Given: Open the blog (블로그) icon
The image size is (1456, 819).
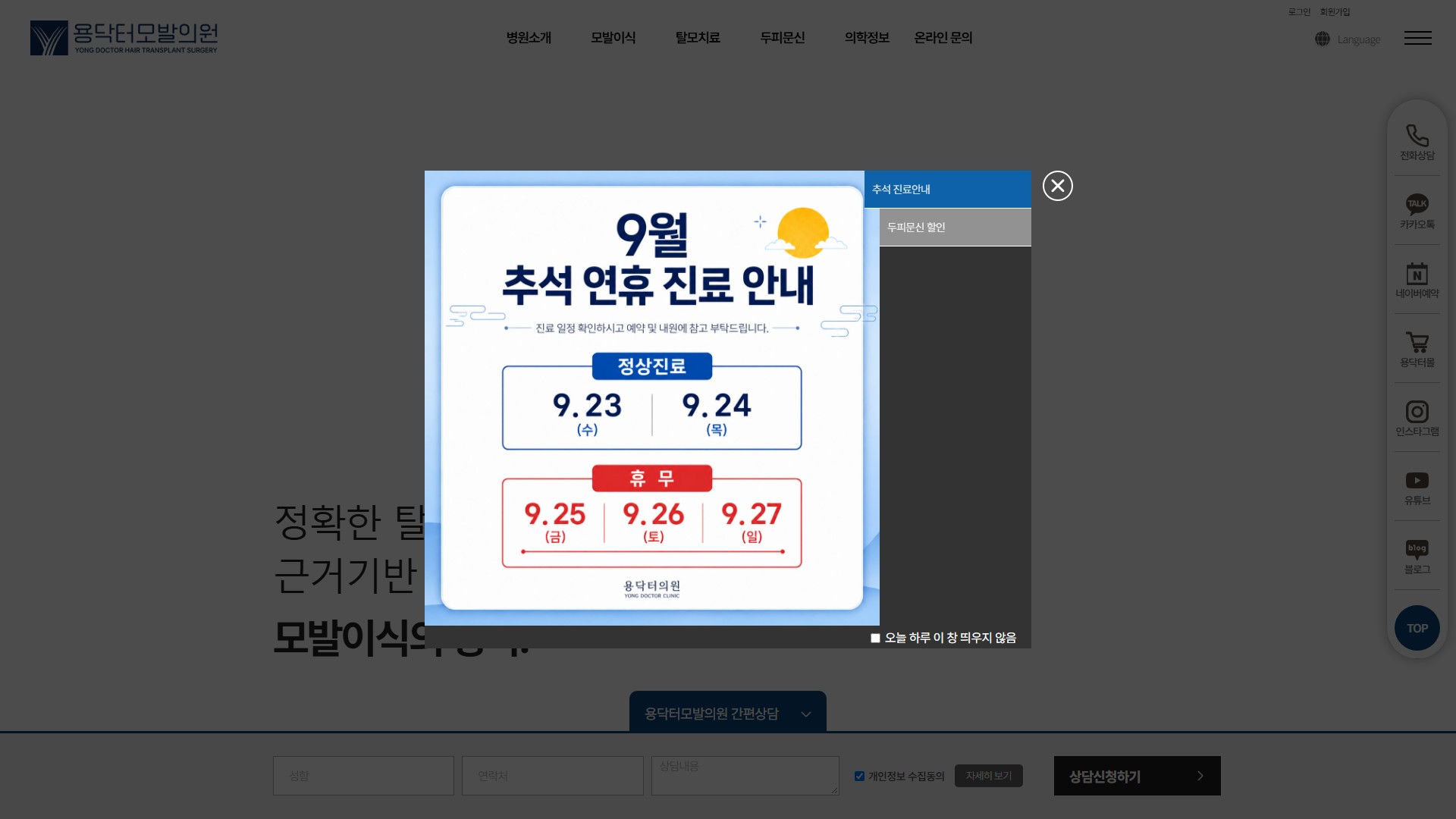Looking at the screenshot, I should 1417,557.
